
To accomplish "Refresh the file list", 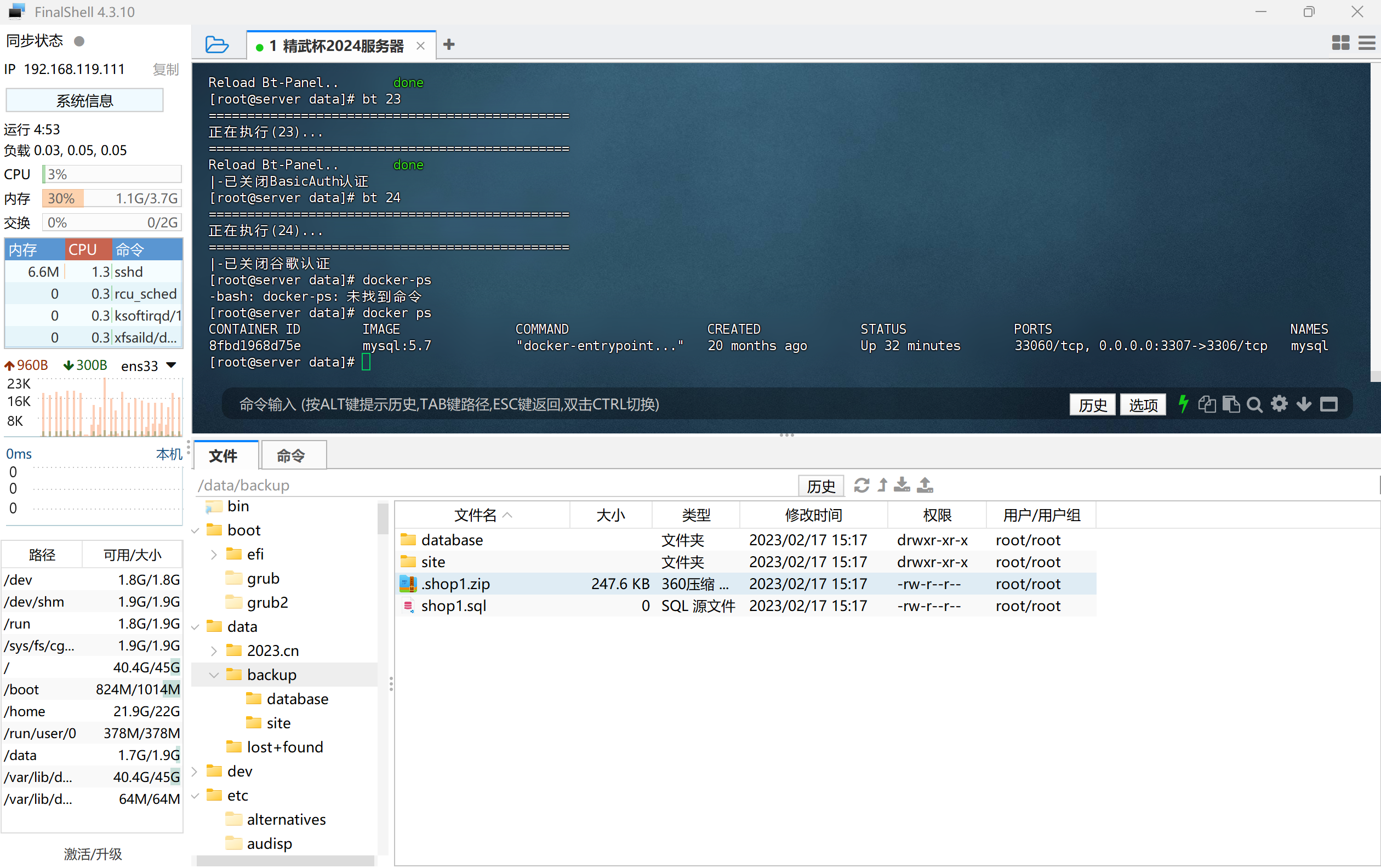I will [x=861, y=485].
